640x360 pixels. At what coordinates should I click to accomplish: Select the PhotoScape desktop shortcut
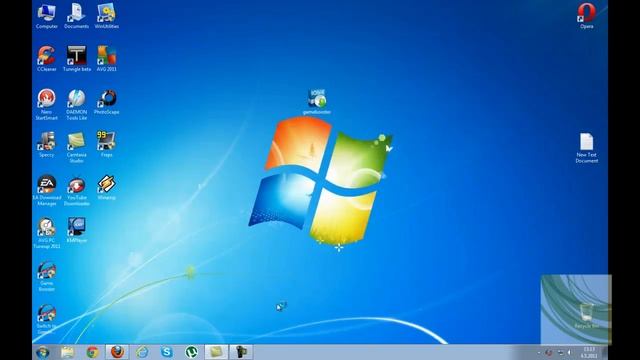point(107,102)
